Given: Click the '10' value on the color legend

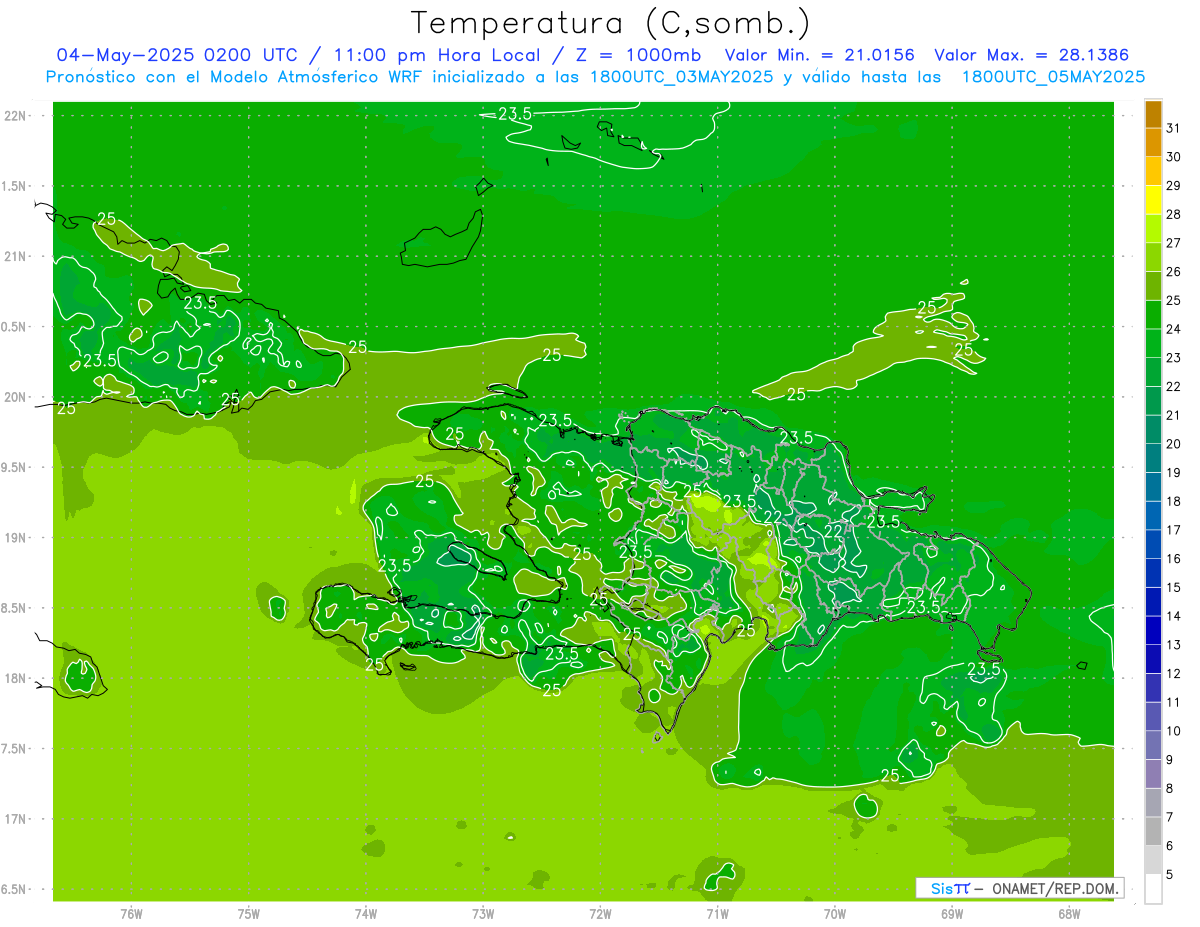Looking at the screenshot, I should [x=1174, y=731].
